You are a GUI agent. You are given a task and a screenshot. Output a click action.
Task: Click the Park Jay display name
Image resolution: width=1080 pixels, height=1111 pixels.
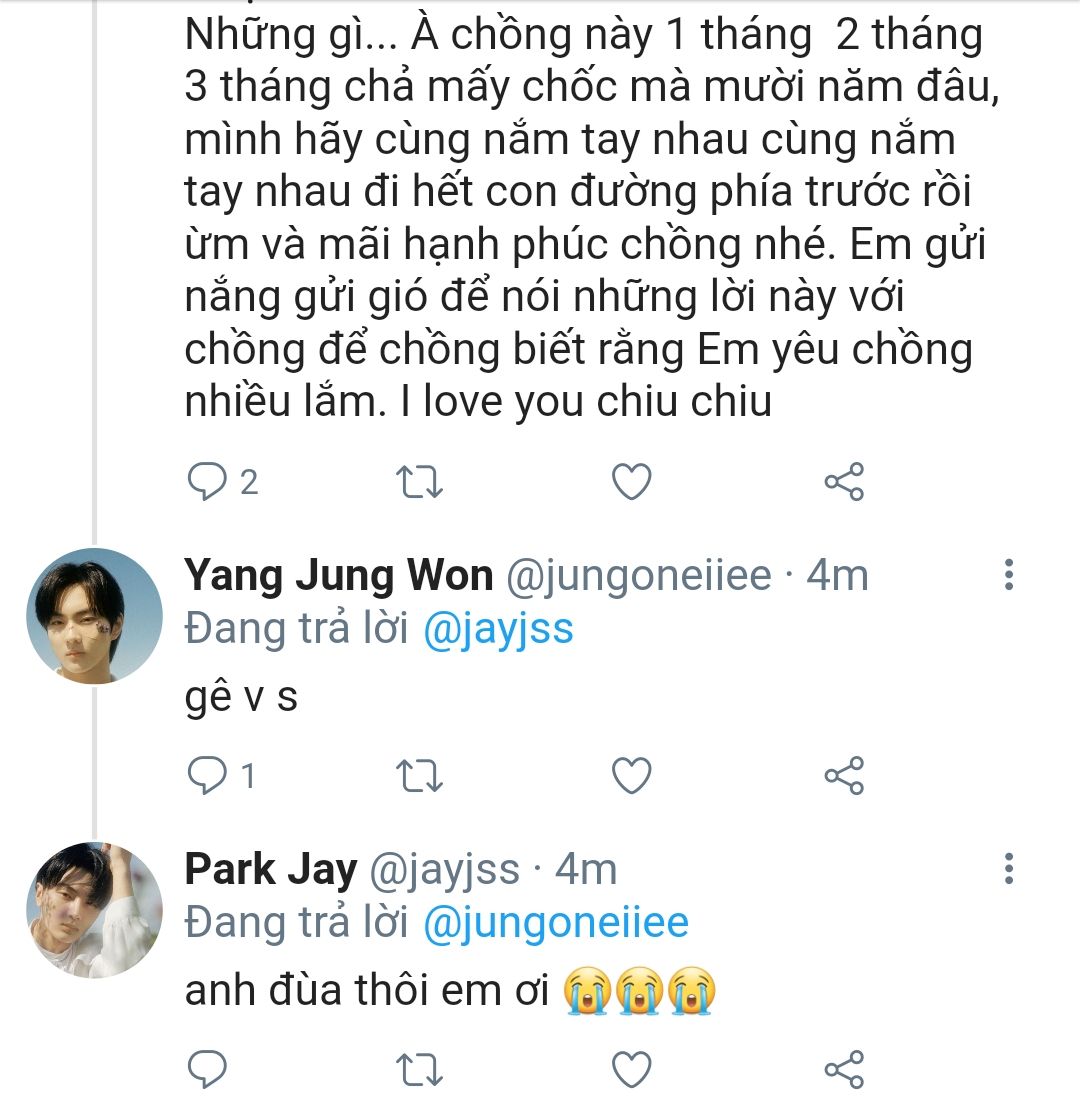coord(271,869)
